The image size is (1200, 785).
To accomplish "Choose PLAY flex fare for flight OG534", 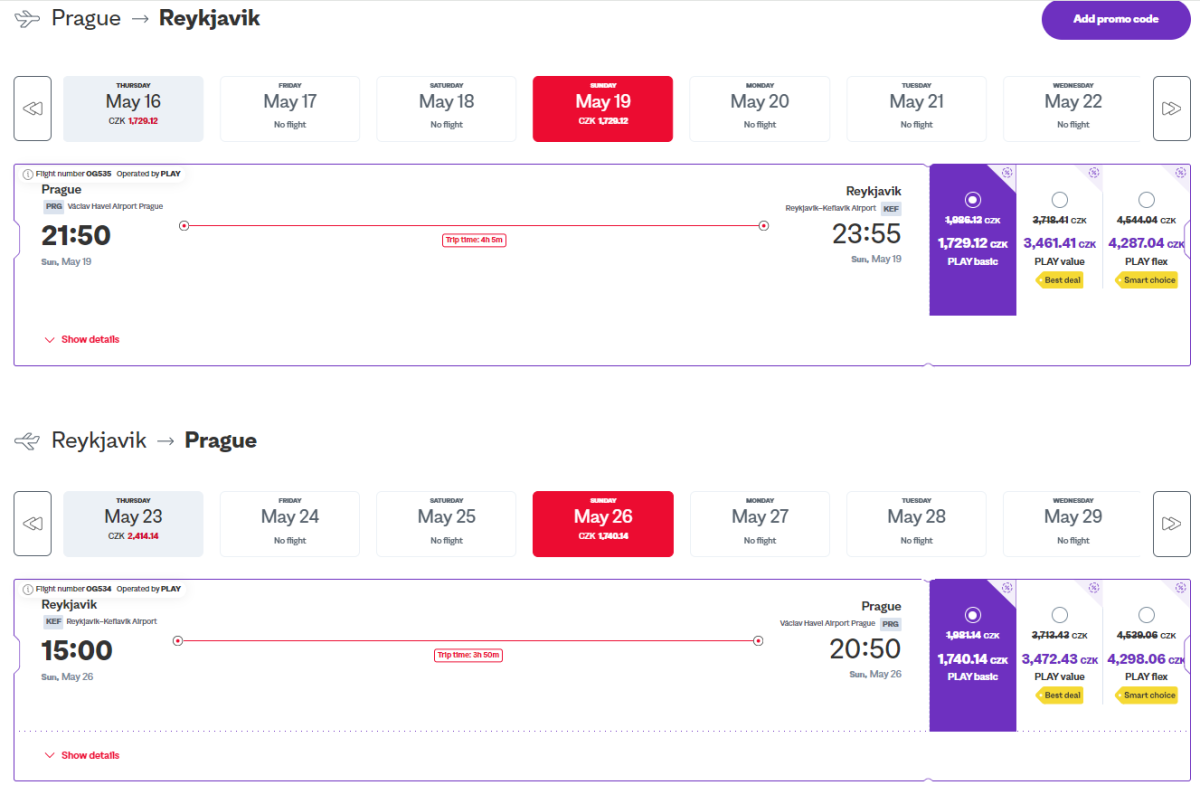I will pos(1146,615).
